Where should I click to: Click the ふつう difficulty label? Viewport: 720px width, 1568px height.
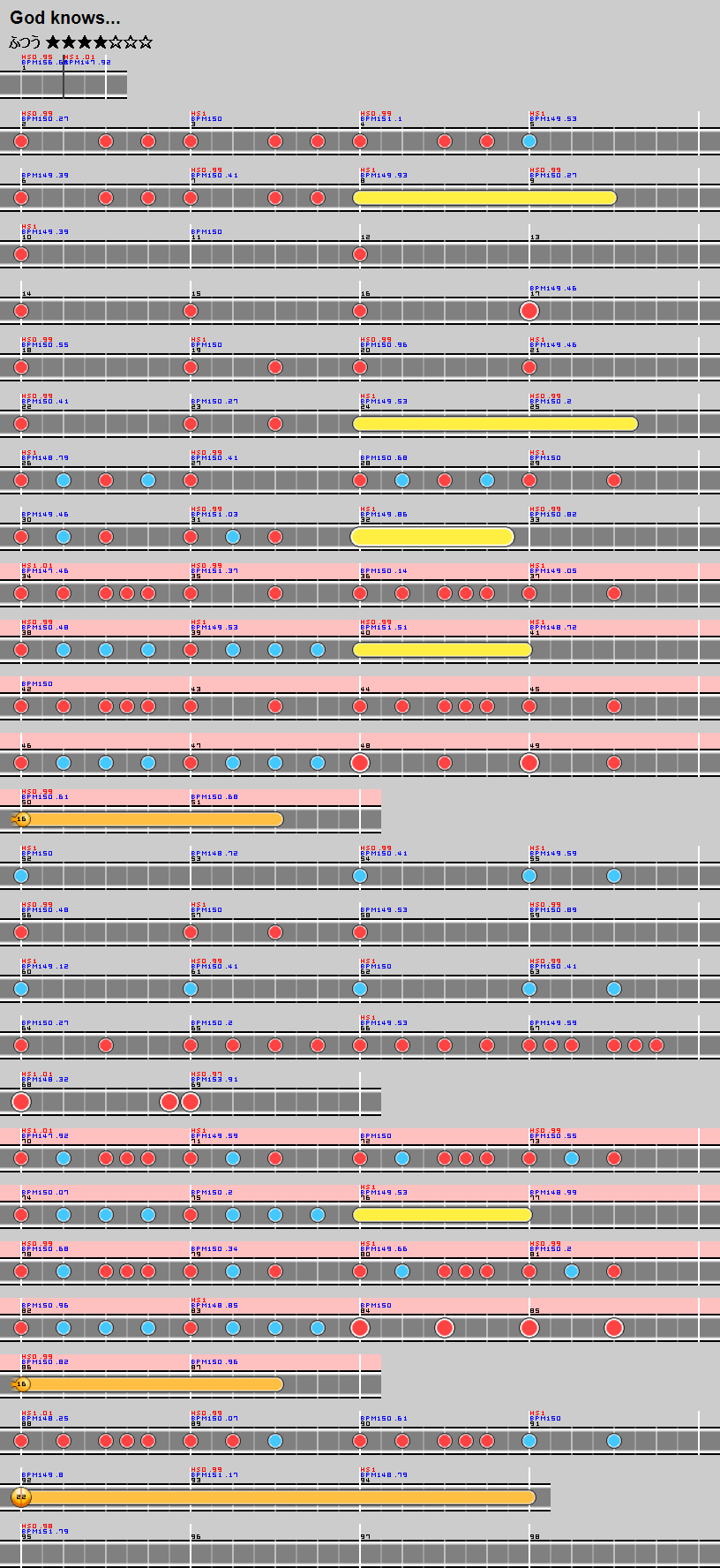[x=25, y=42]
